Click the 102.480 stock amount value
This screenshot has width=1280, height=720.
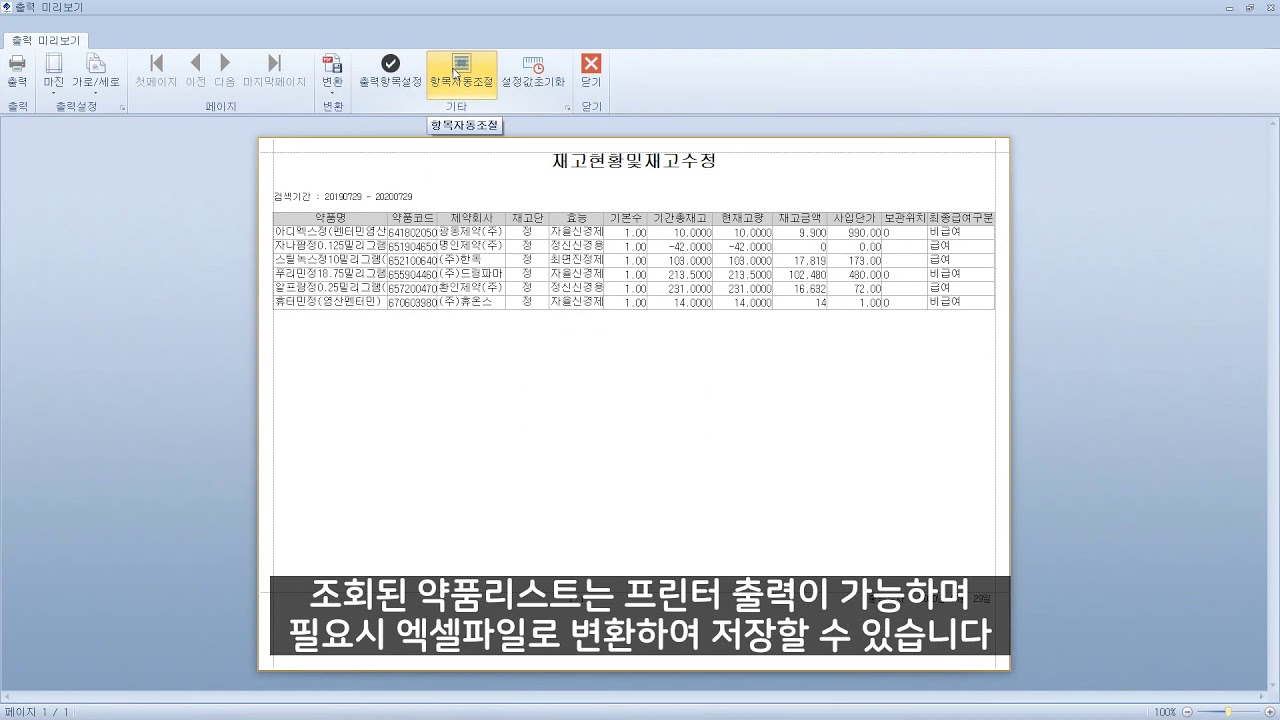[x=807, y=275]
